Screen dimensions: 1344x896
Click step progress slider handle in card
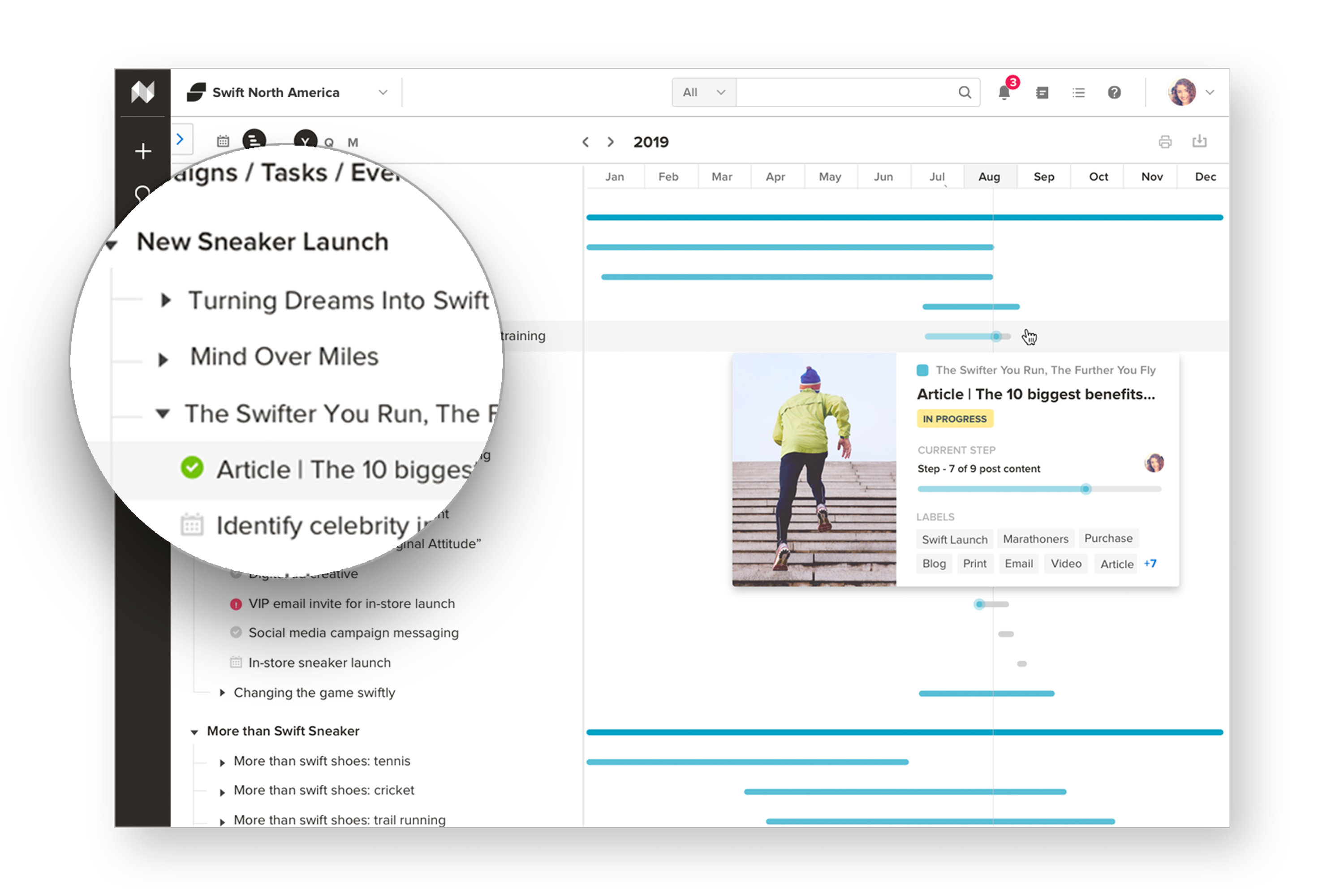click(x=1086, y=489)
